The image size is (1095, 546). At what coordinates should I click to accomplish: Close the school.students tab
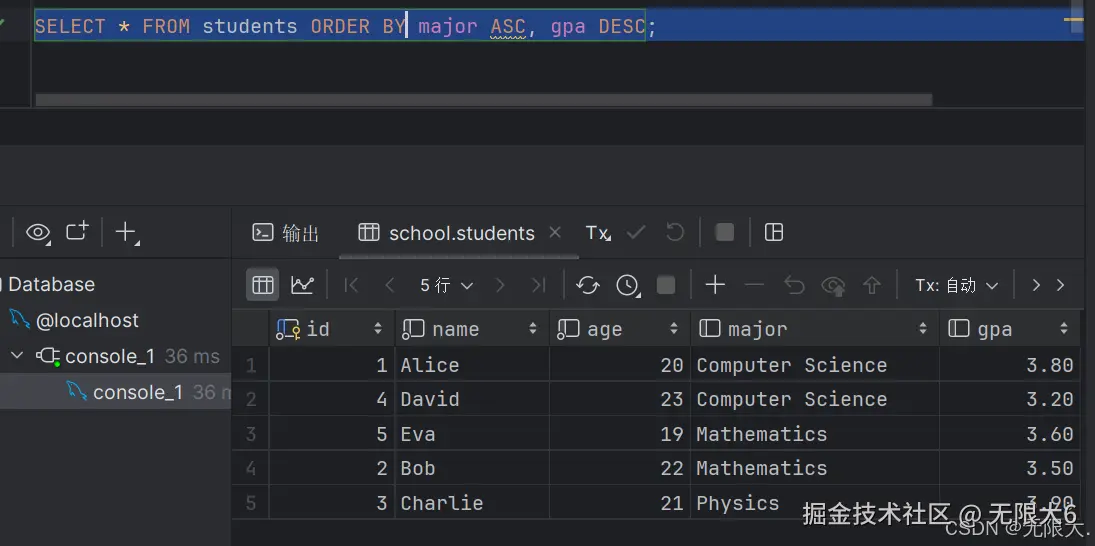click(x=555, y=233)
